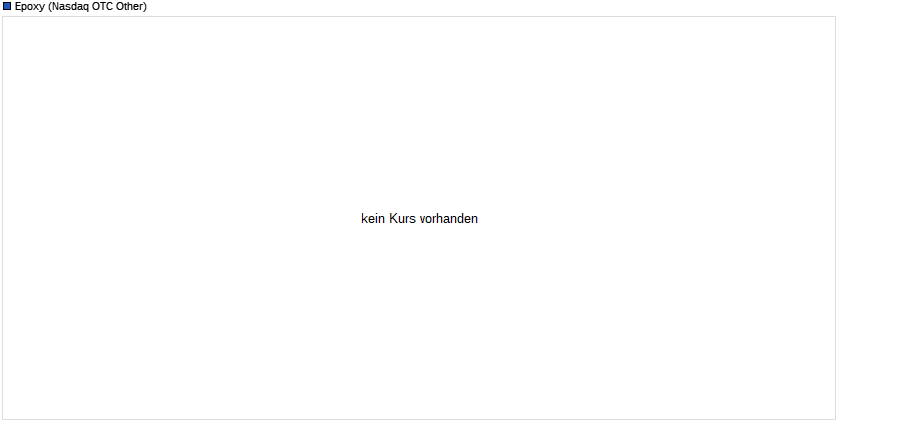Click the 'kein Kurs vorhanden' message

(419, 219)
